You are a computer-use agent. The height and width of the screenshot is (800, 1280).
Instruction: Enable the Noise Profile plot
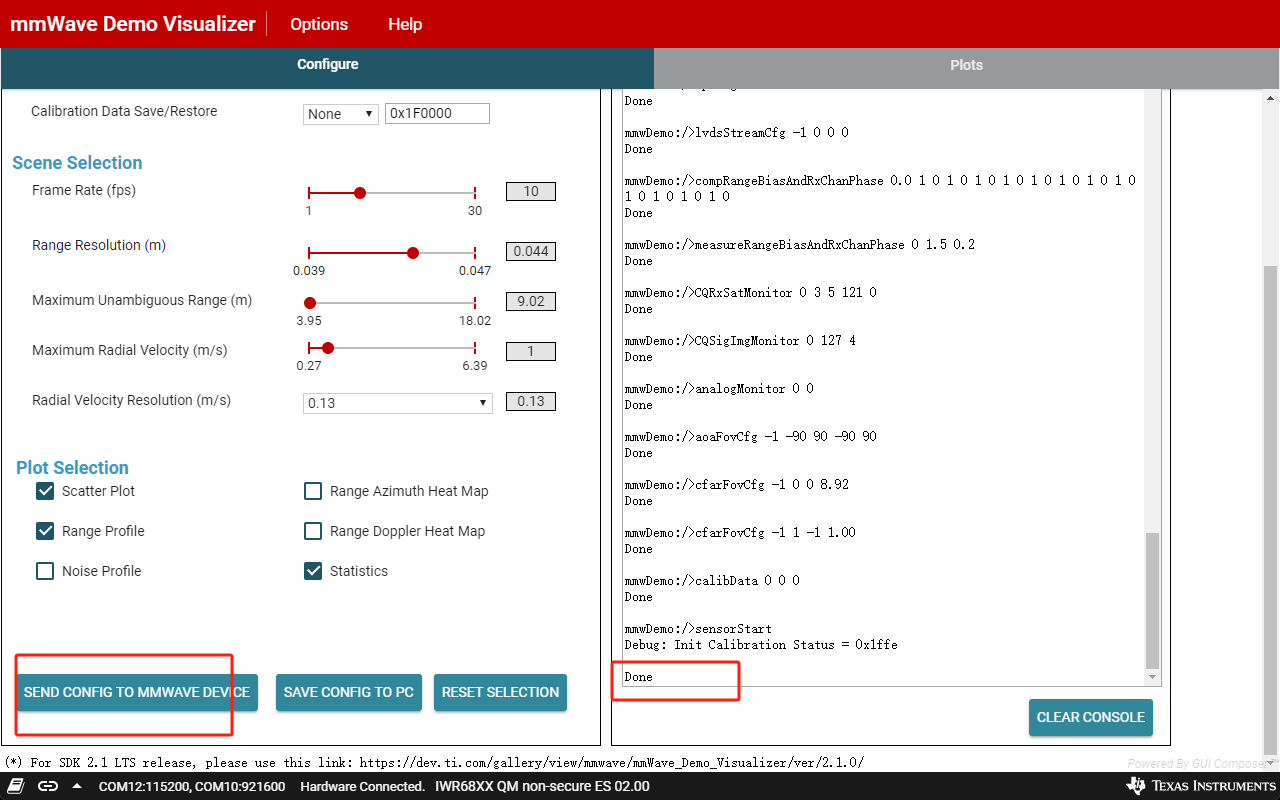tap(44, 570)
